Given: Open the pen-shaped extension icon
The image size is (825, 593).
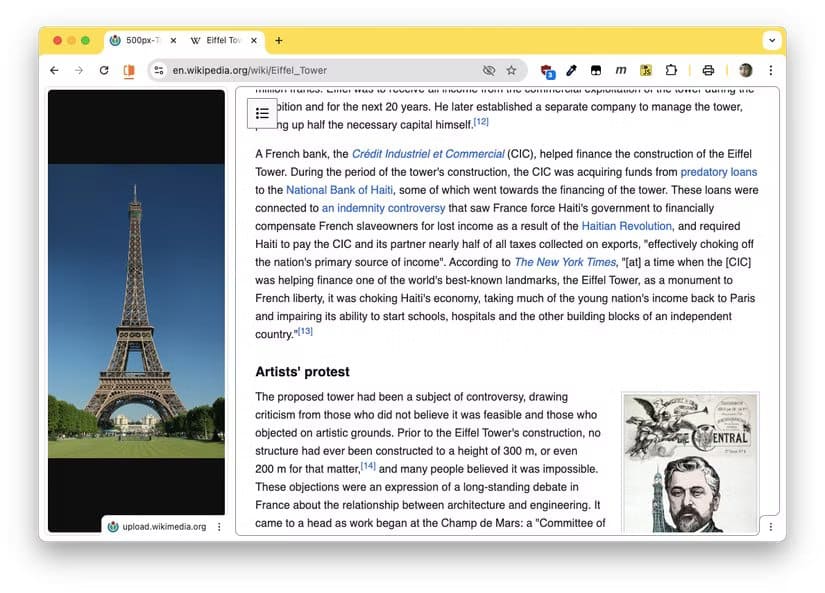Looking at the screenshot, I should 571,70.
